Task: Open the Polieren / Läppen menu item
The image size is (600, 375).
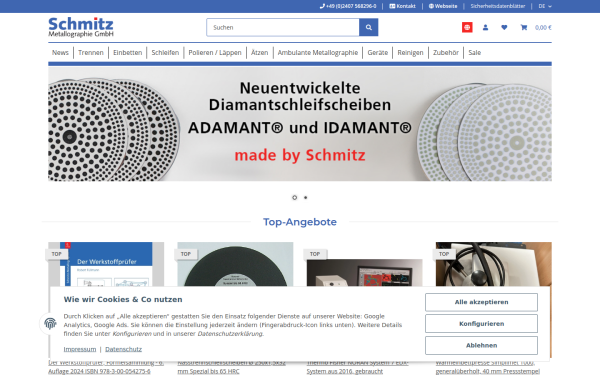Action: [x=215, y=52]
